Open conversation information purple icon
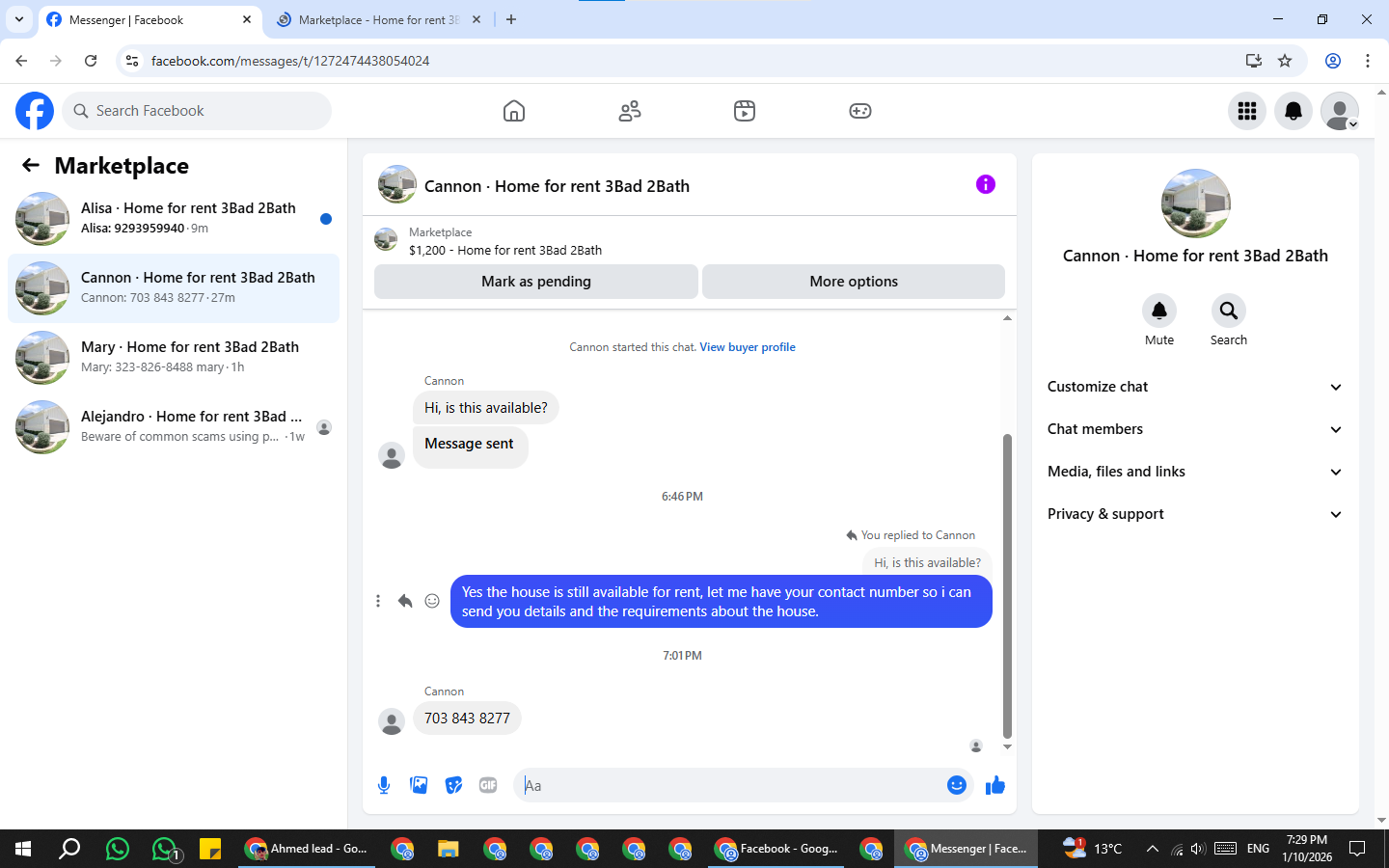This screenshot has width=1389, height=868. click(985, 184)
